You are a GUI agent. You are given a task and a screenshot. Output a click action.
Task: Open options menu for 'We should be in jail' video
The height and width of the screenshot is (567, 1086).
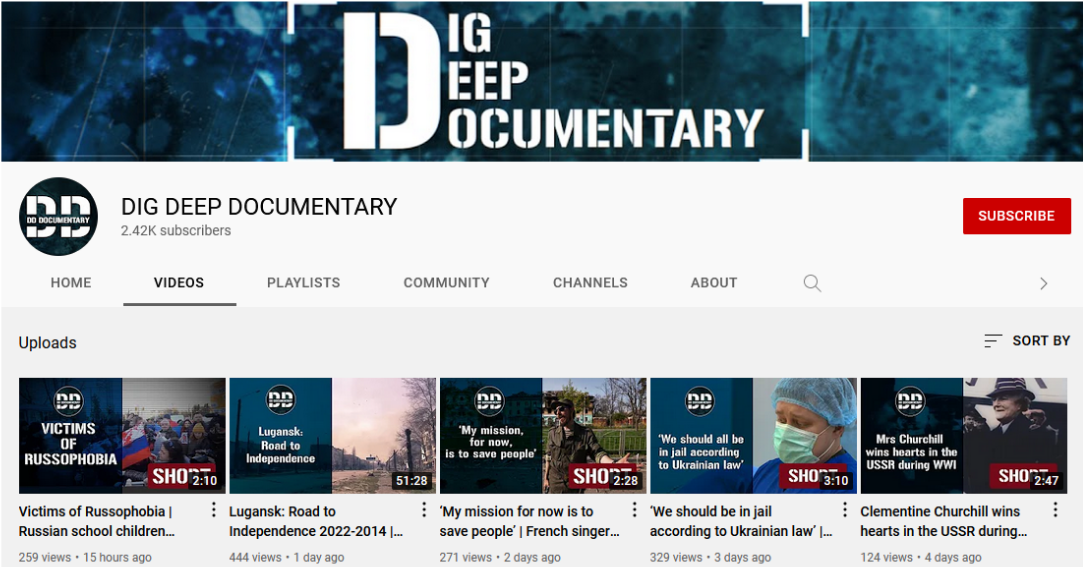(x=845, y=510)
